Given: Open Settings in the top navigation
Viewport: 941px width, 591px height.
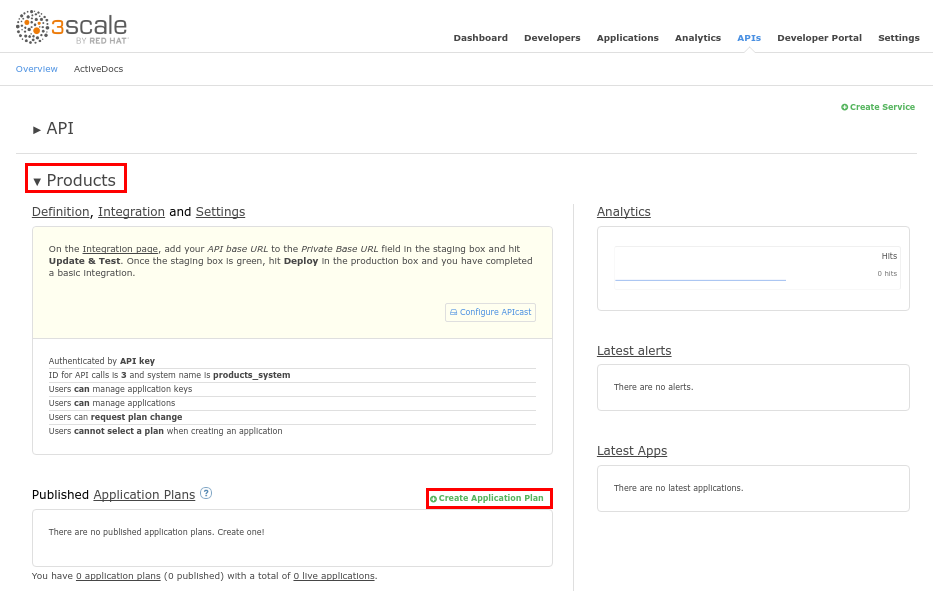Looking at the screenshot, I should (898, 38).
